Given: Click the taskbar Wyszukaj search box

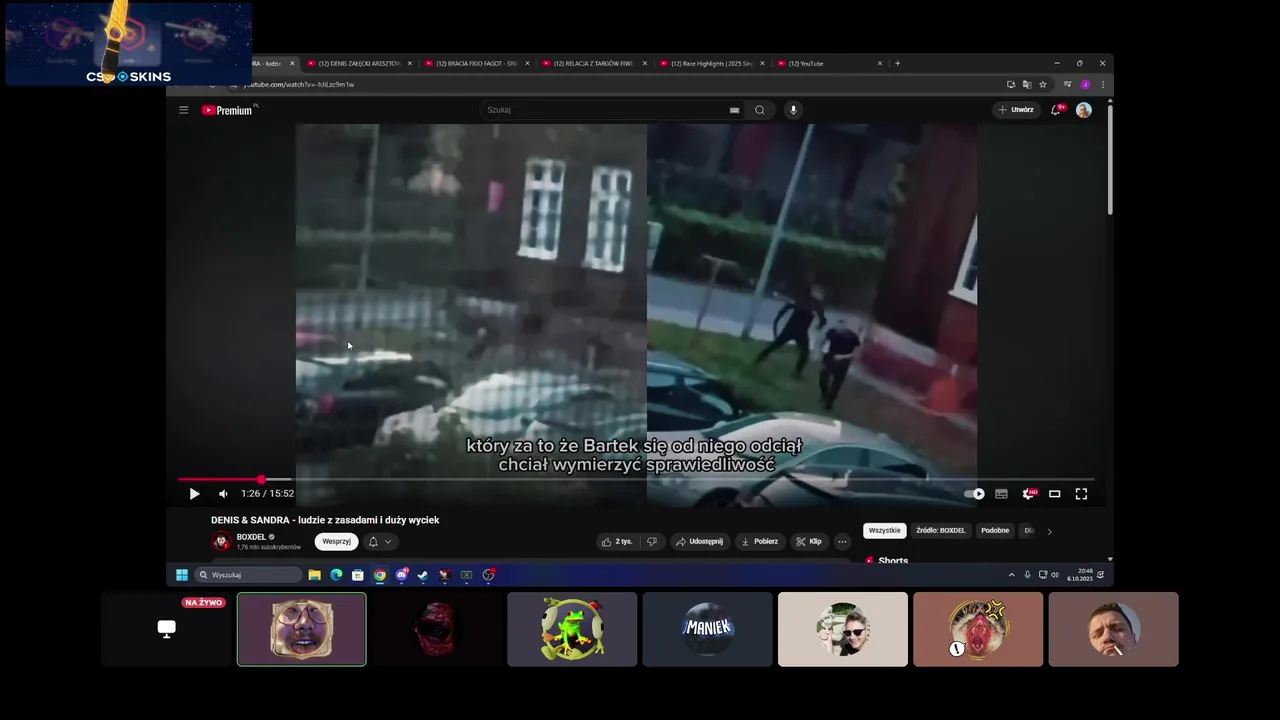Looking at the screenshot, I should pos(247,575).
